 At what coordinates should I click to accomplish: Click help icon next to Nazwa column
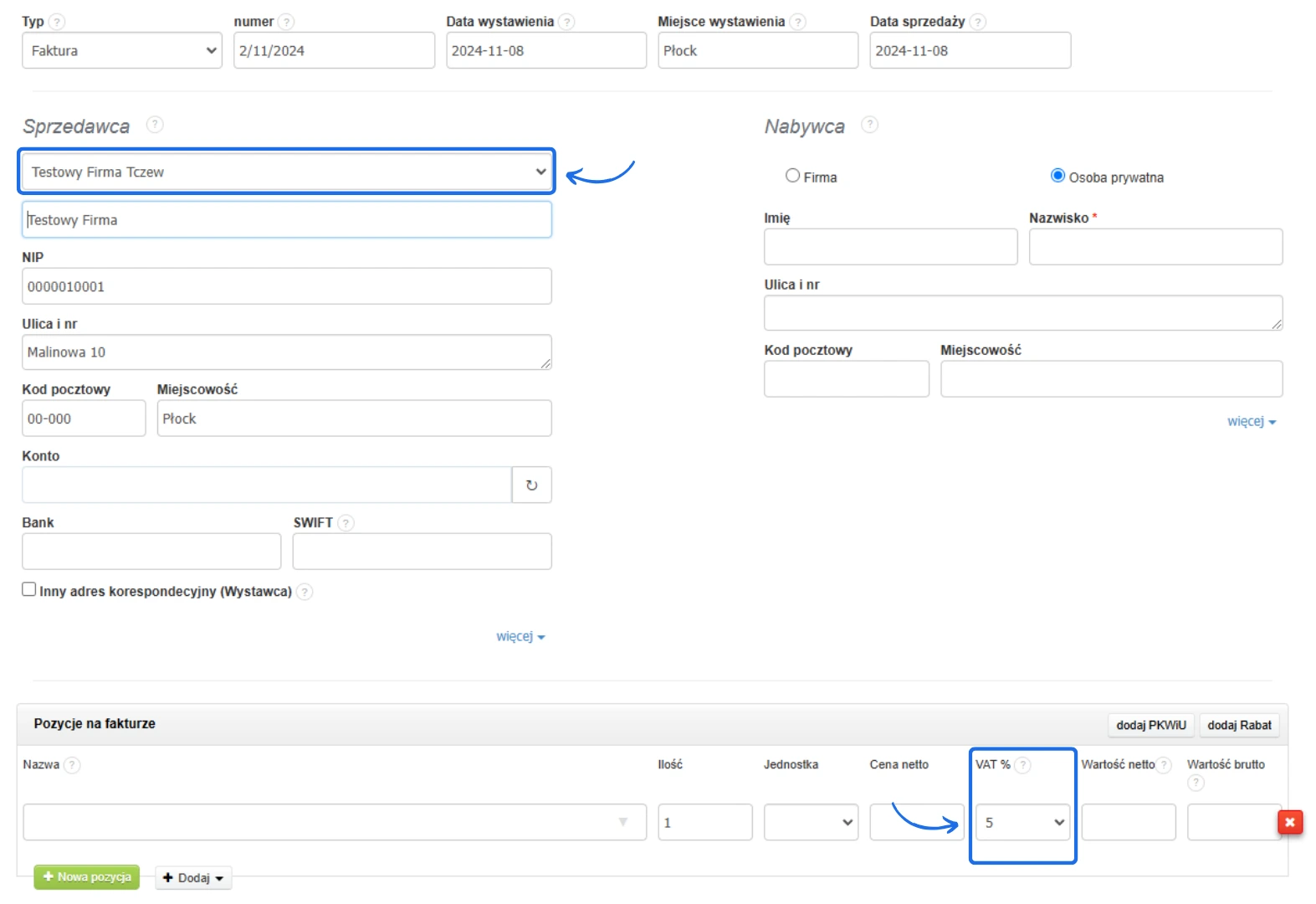[x=72, y=765]
